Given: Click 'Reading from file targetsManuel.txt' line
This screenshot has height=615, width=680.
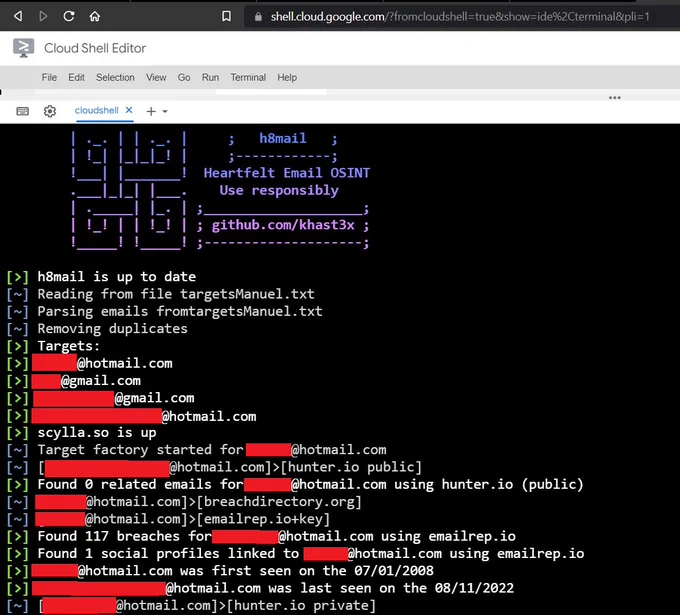Looking at the screenshot, I should point(176,294).
